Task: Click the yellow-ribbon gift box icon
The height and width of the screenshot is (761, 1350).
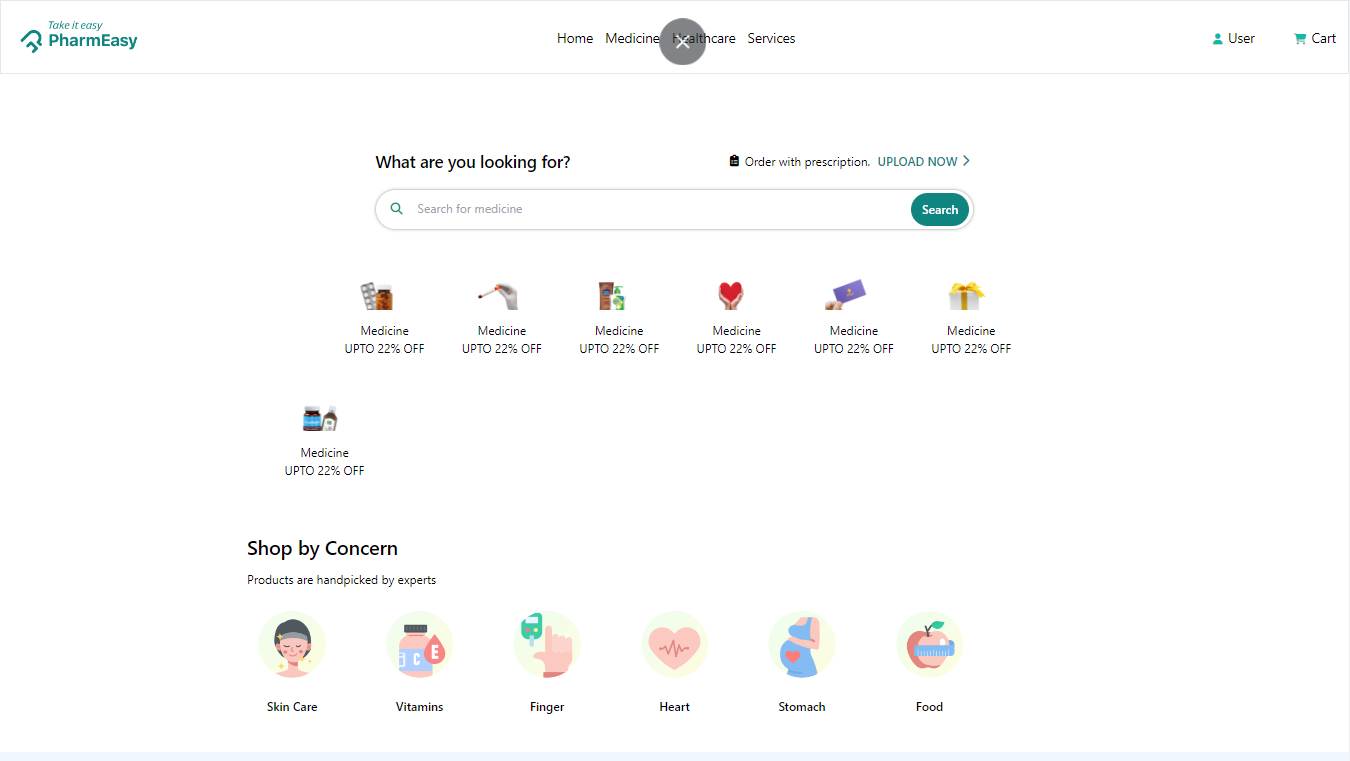Action: coord(966,295)
